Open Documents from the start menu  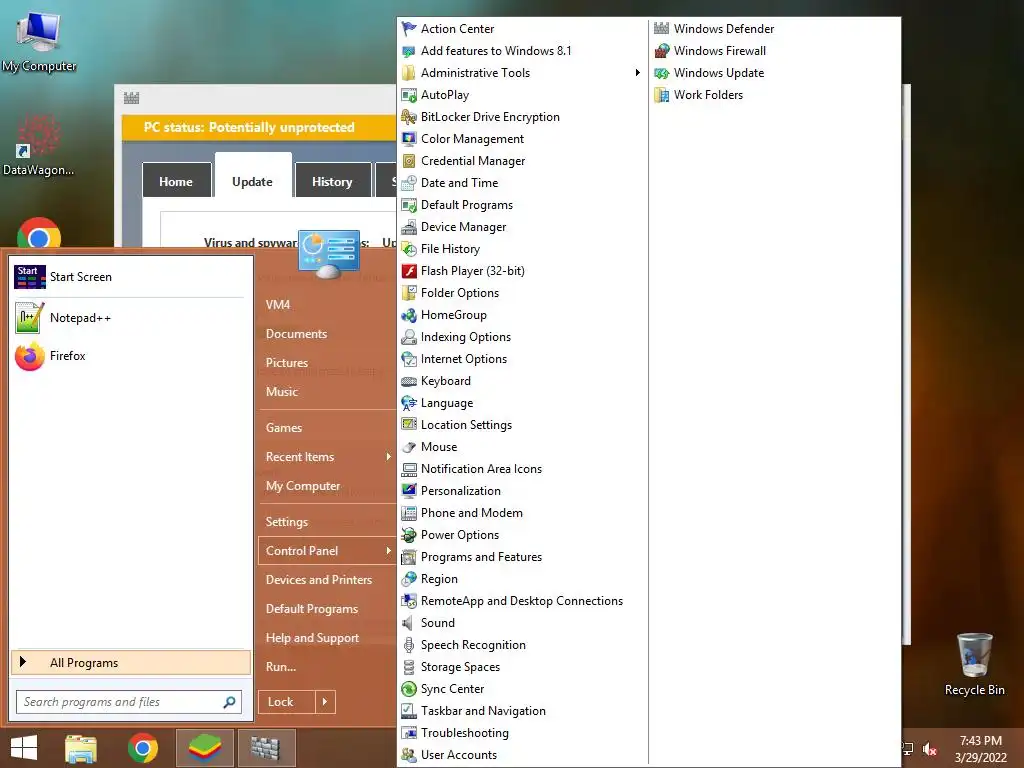(x=296, y=334)
